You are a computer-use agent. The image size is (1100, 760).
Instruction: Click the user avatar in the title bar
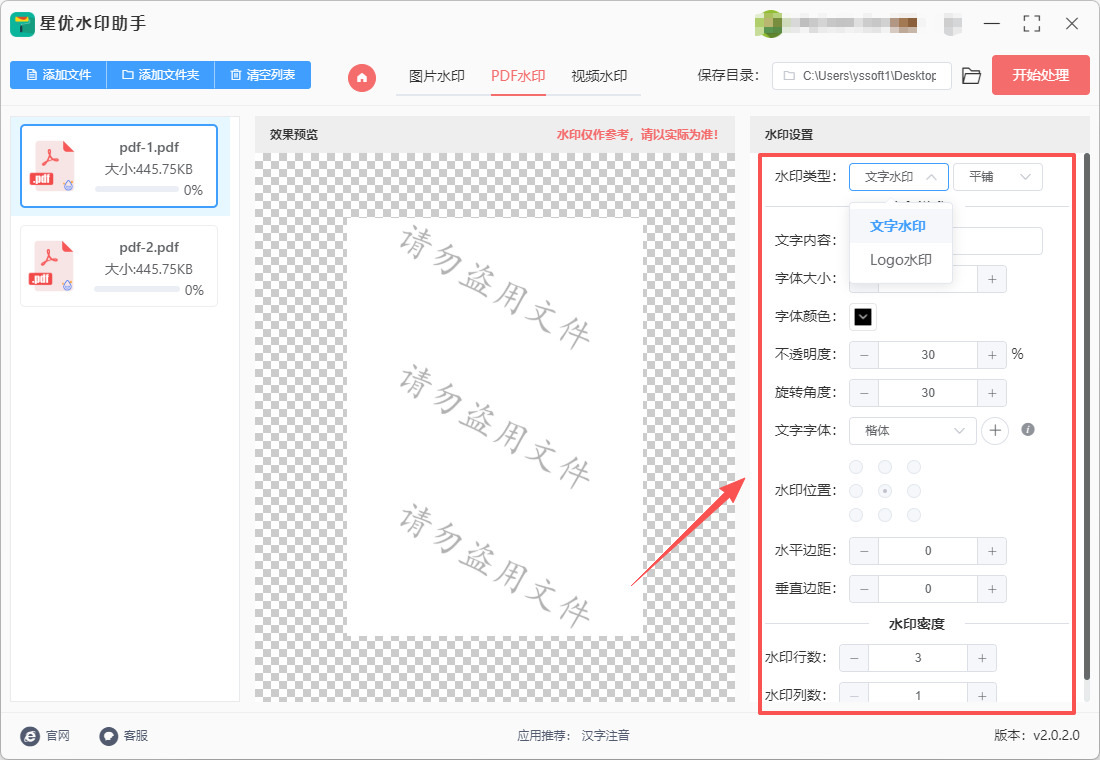click(768, 25)
